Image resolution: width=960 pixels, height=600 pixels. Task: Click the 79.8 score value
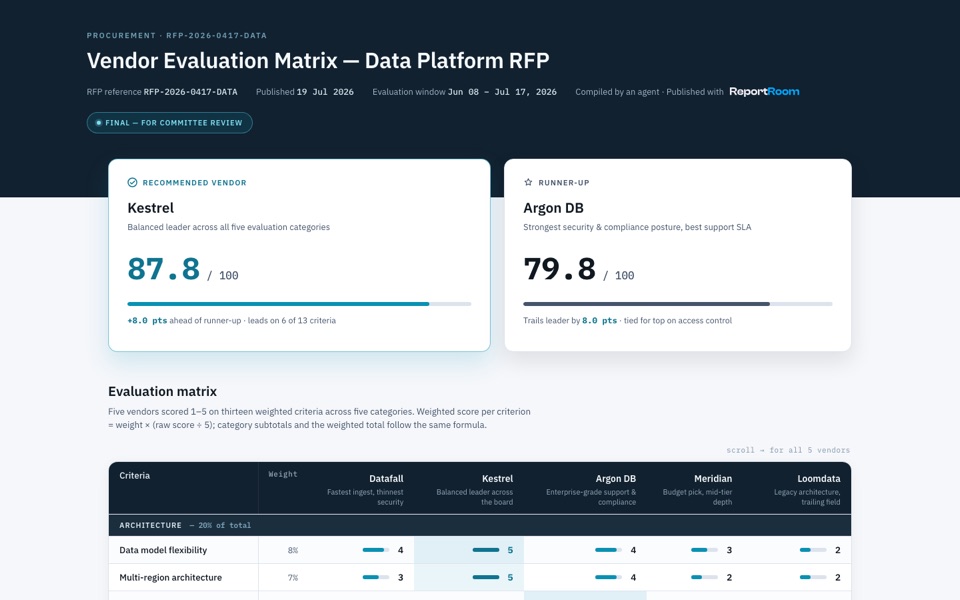(x=560, y=269)
